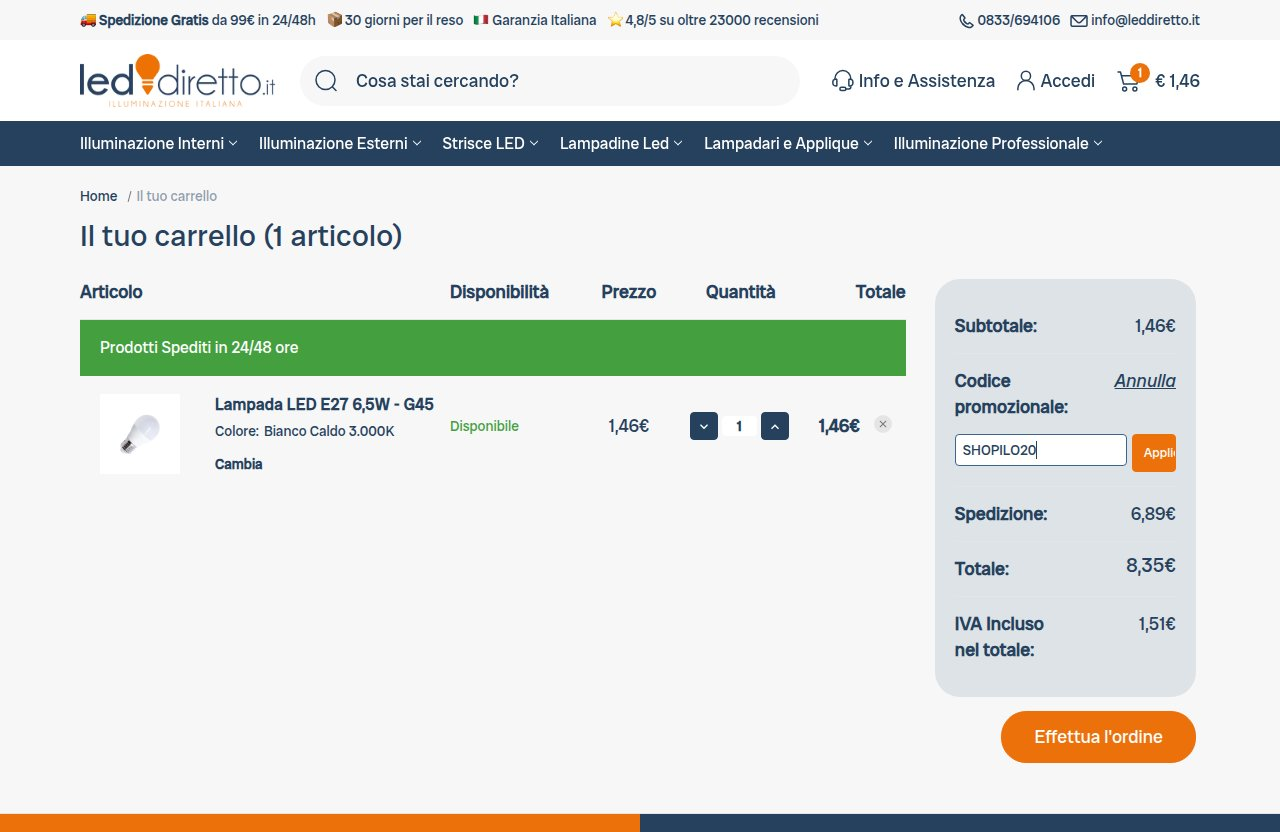This screenshot has width=1280, height=832.
Task: Click the headset assistance icon
Action: coord(843,81)
